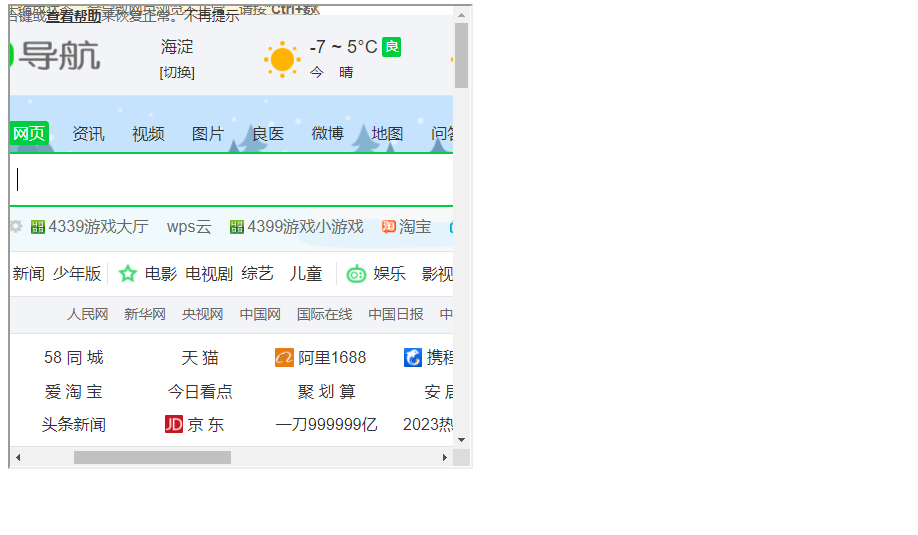The width and height of the screenshot is (918, 535).
Task: Click the vertical scrollbar thumb
Action: pos(461,56)
